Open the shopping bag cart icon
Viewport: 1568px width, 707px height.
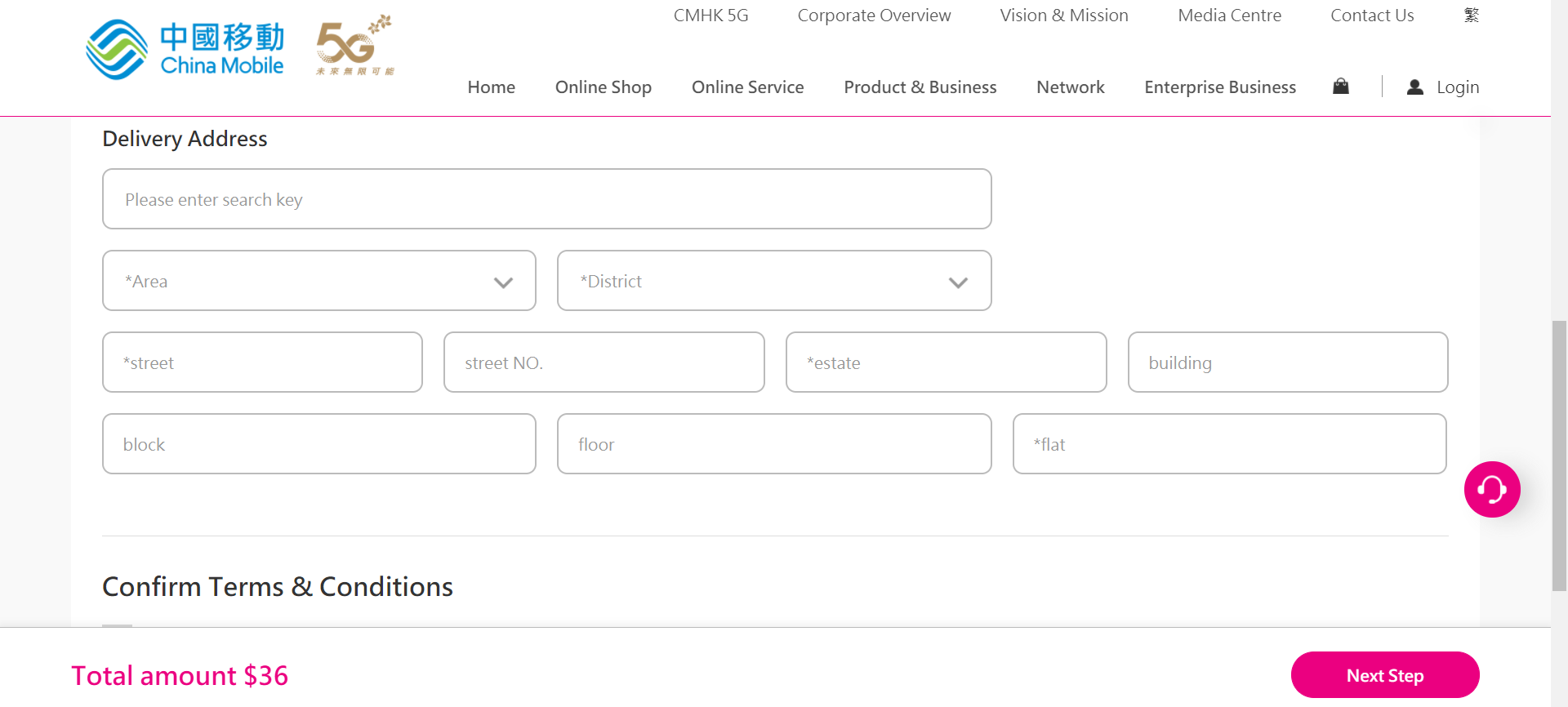1341,87
